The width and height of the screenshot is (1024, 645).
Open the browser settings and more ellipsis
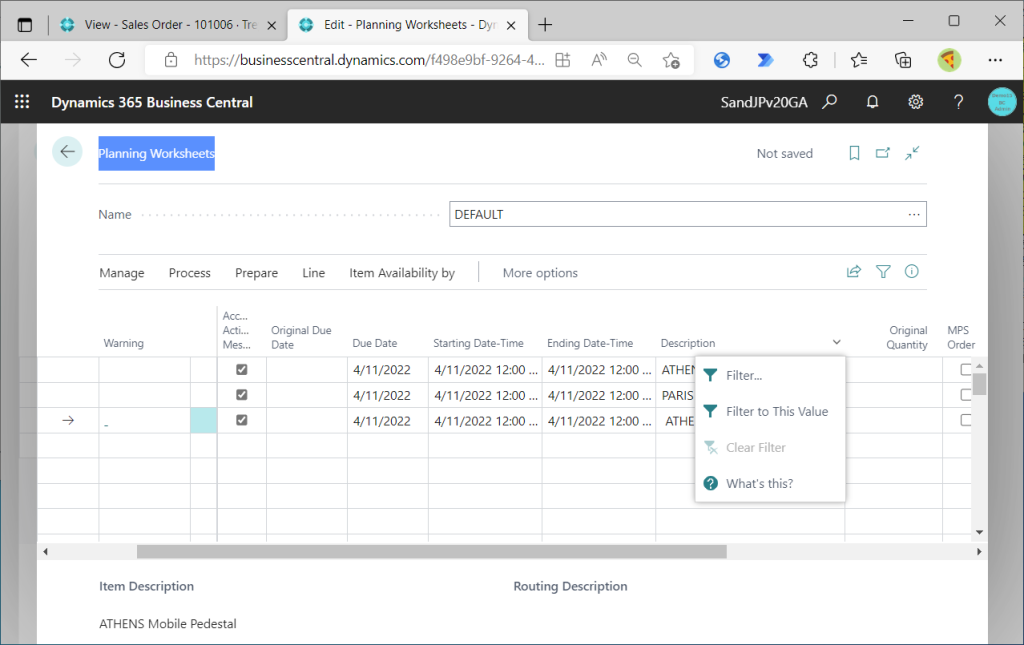tap(995, 60)
